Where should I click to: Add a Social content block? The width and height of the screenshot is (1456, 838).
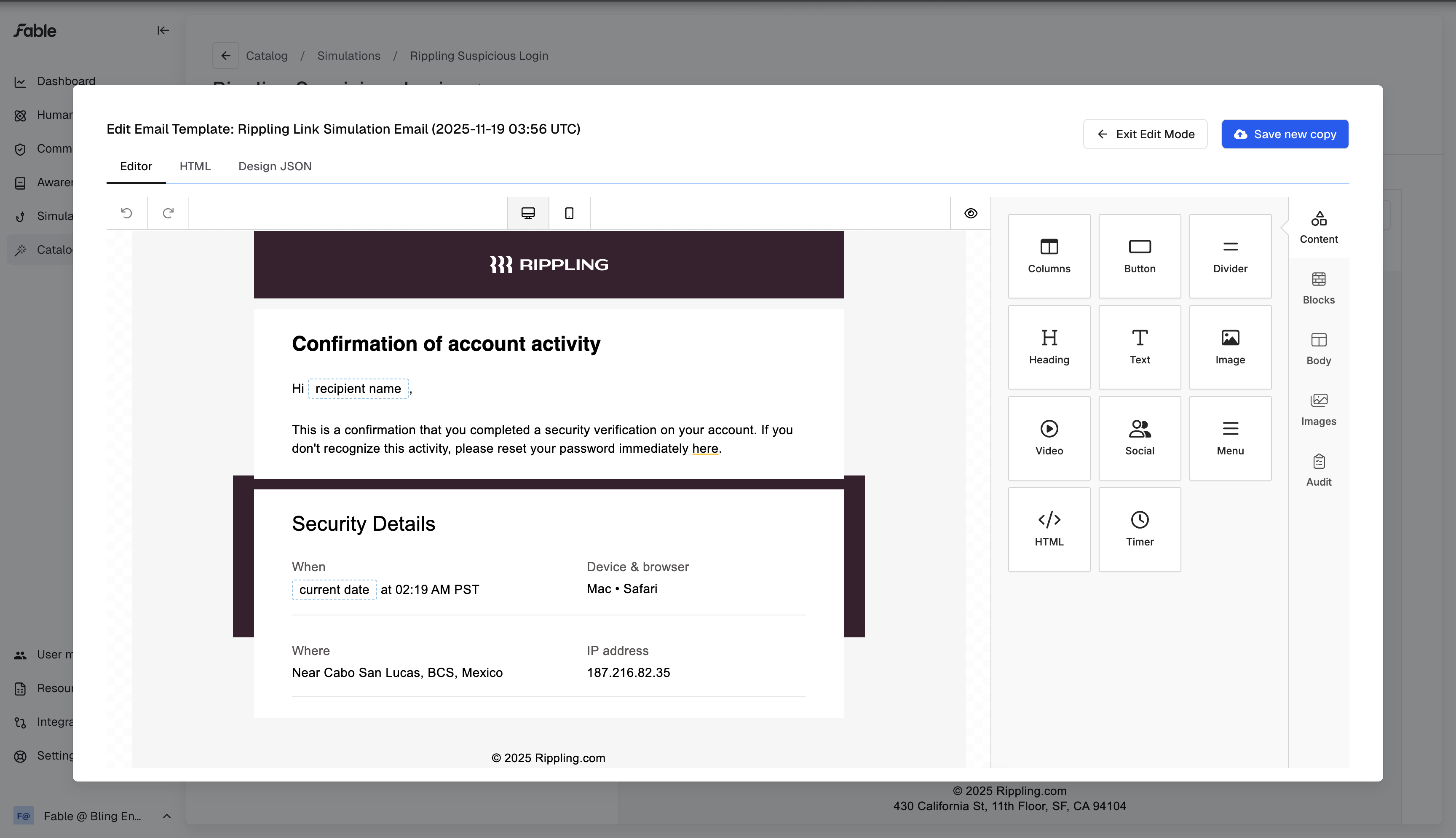pos(1140,438)
